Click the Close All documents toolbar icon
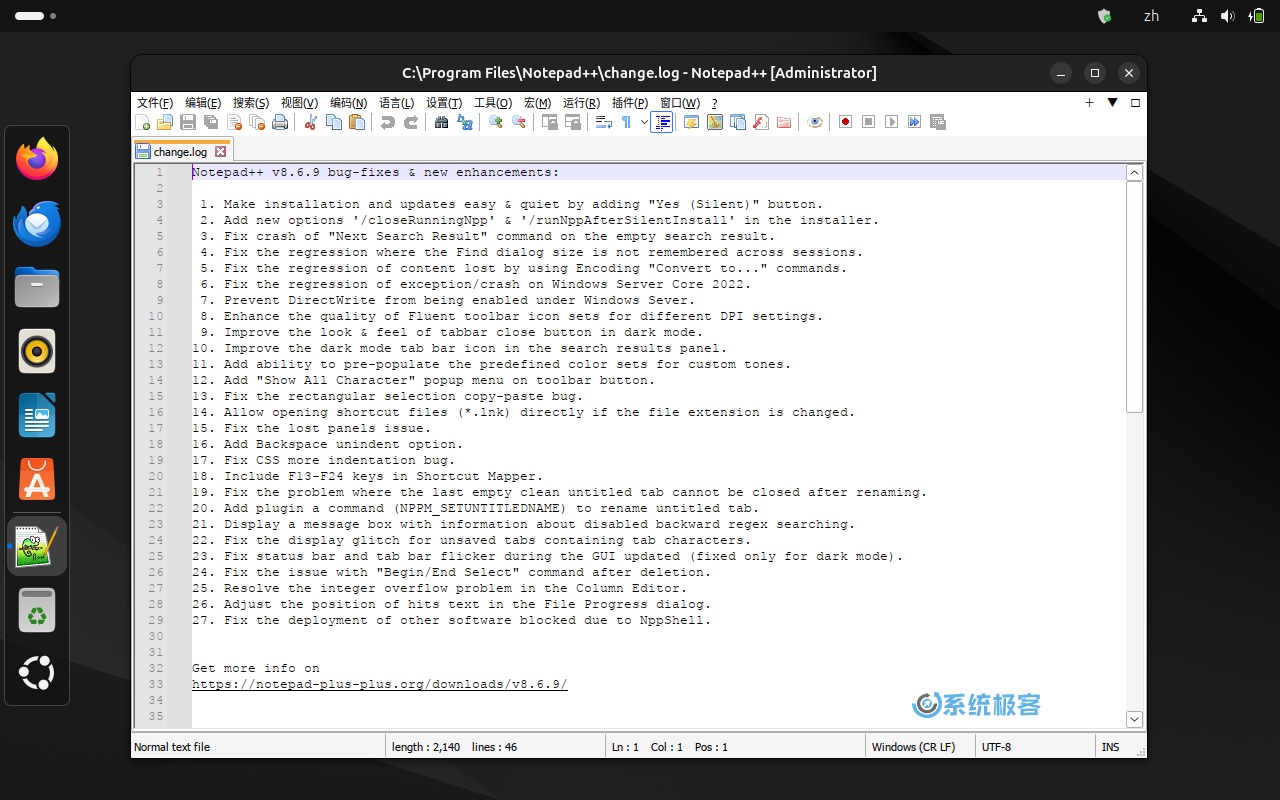The width and height of the screenshot is (1280, 800). pos(257,122)
